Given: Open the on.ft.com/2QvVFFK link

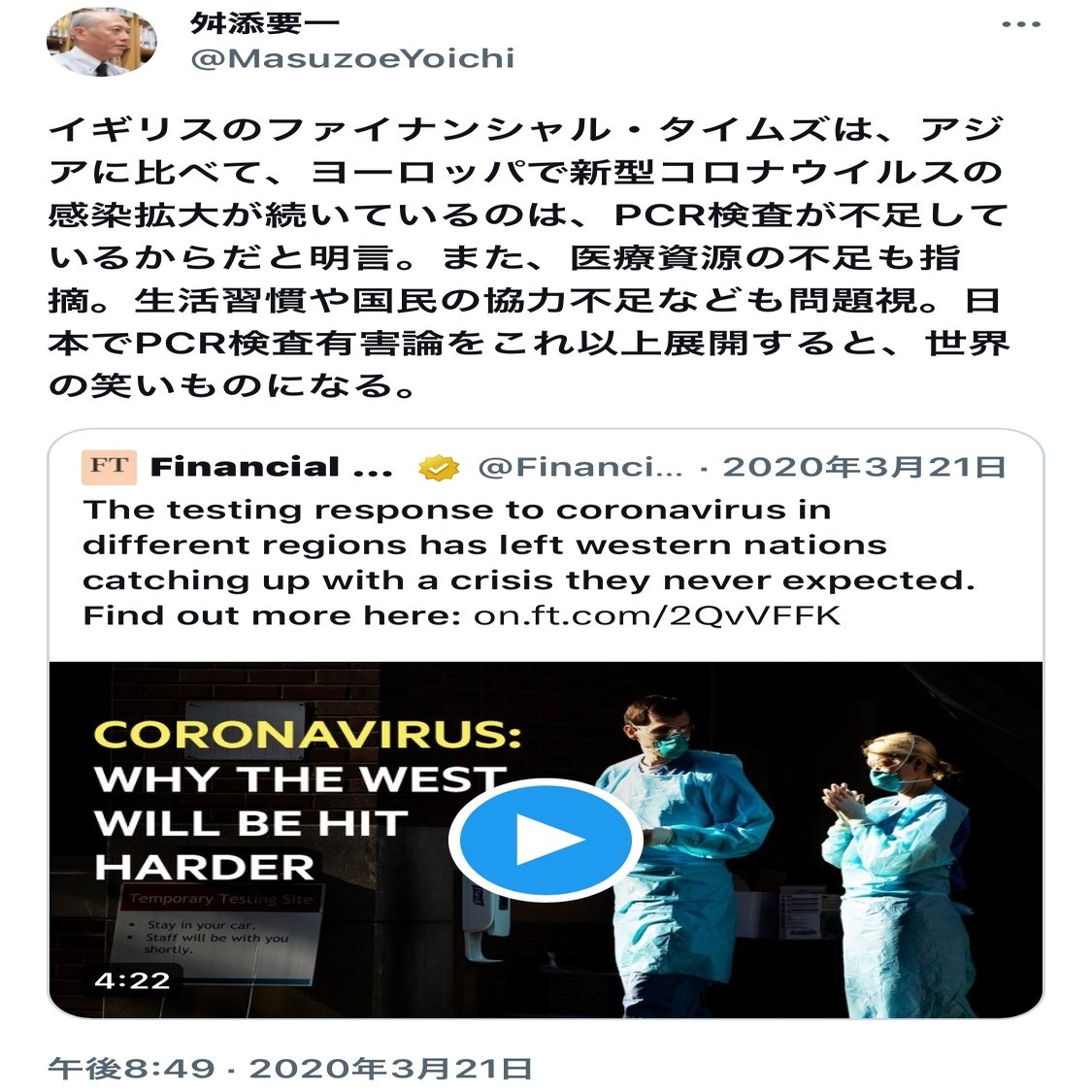Looking at the screenshot, I should pos(657,615).
